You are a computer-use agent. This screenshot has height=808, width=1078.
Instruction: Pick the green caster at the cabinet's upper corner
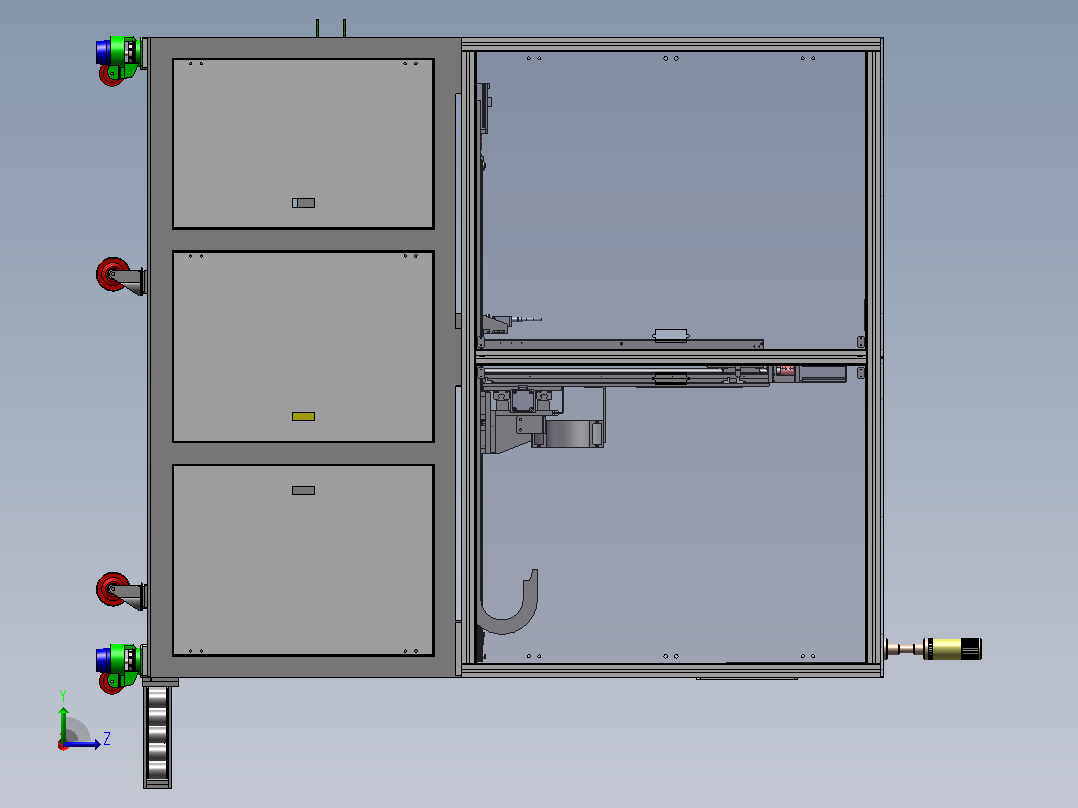[120, 60]
